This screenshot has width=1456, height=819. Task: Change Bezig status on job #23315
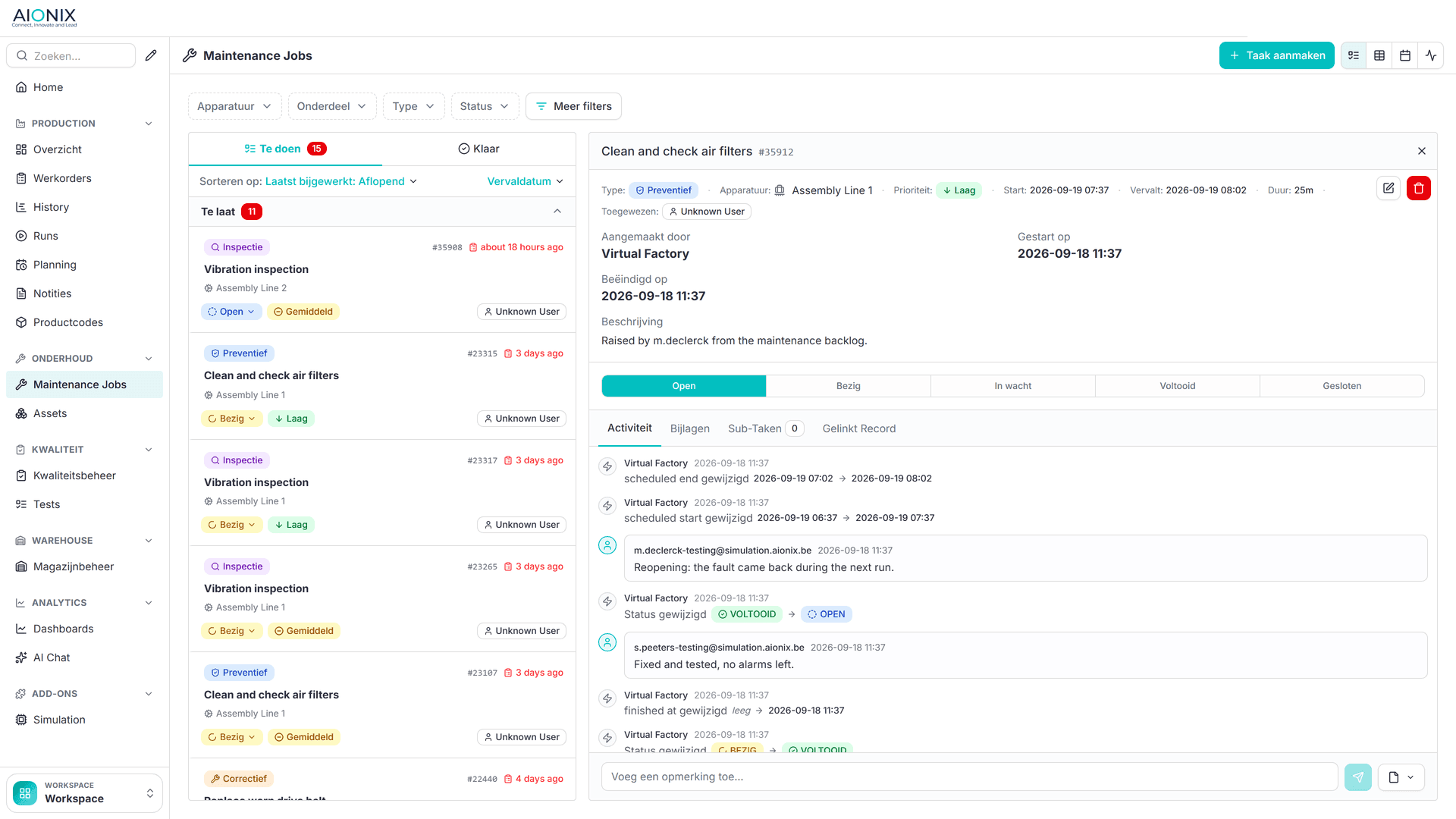coord(231,419)
